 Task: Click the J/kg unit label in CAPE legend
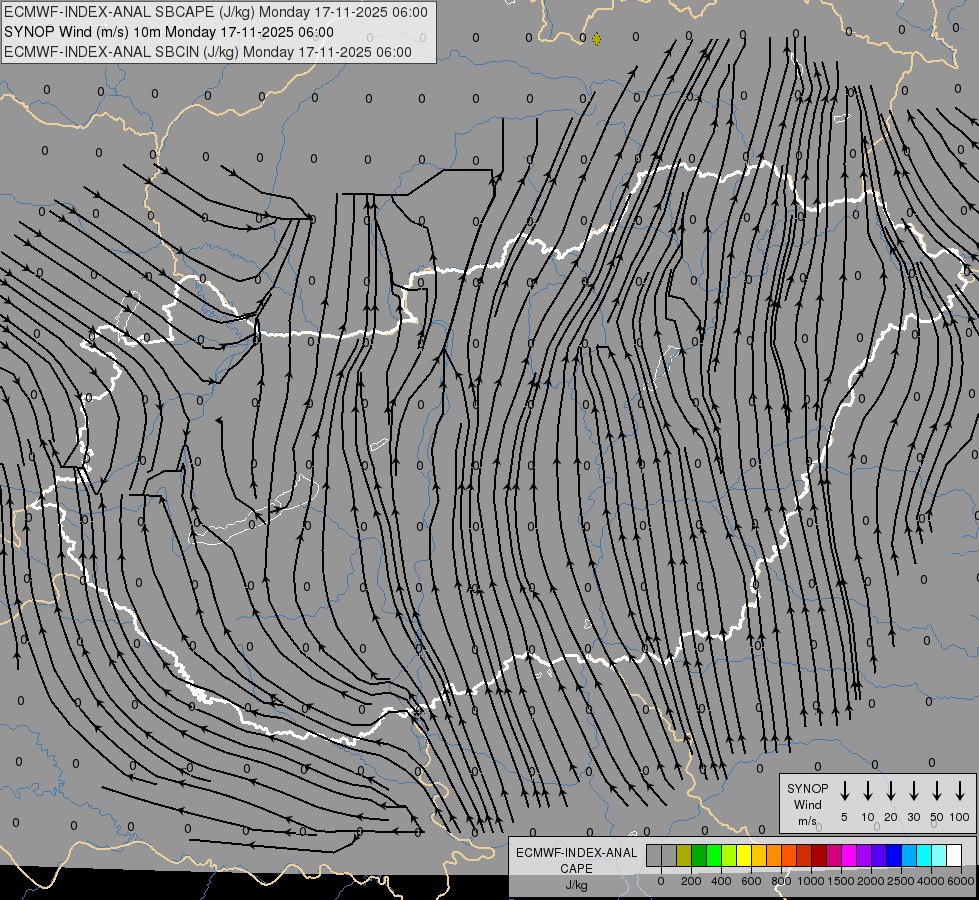pos(576,885)
